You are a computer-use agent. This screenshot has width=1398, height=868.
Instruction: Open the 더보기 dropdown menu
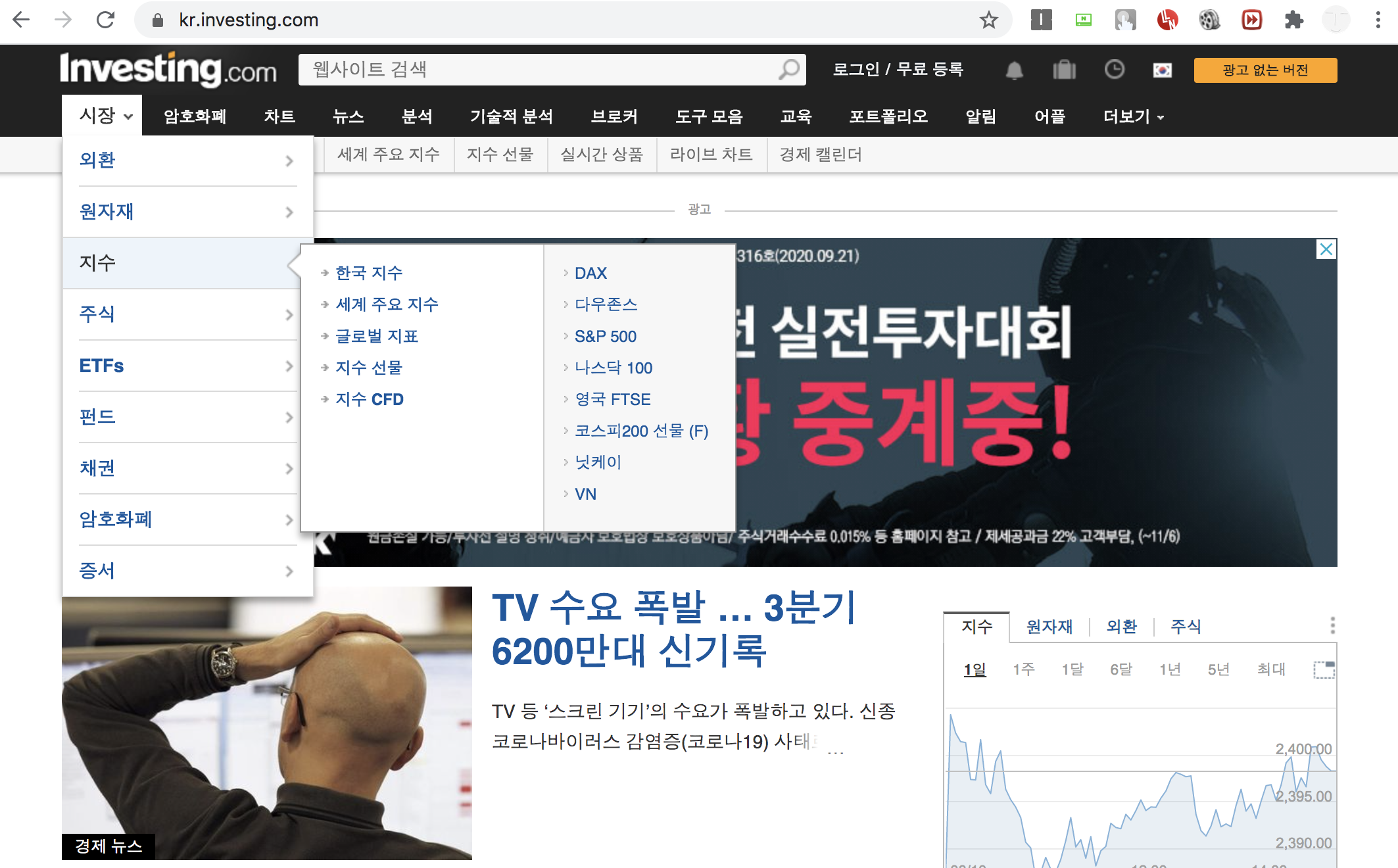[1133, 117]
